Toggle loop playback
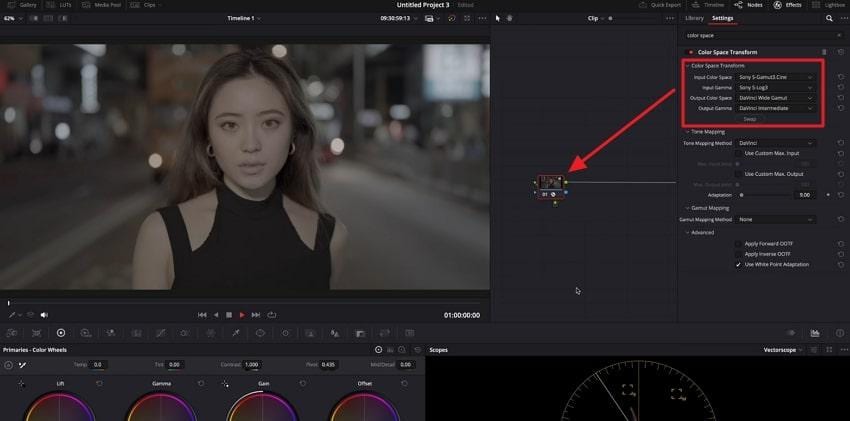 coord(272,315)
